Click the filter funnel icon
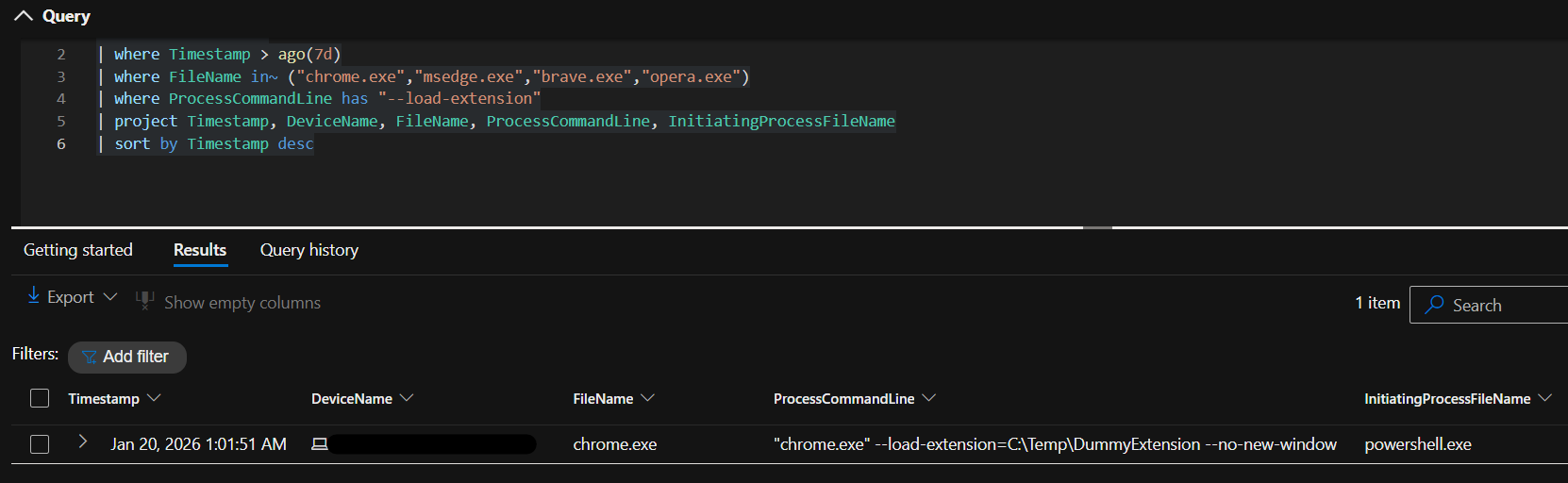The image size is (1568, 483). tap(90, 357)
